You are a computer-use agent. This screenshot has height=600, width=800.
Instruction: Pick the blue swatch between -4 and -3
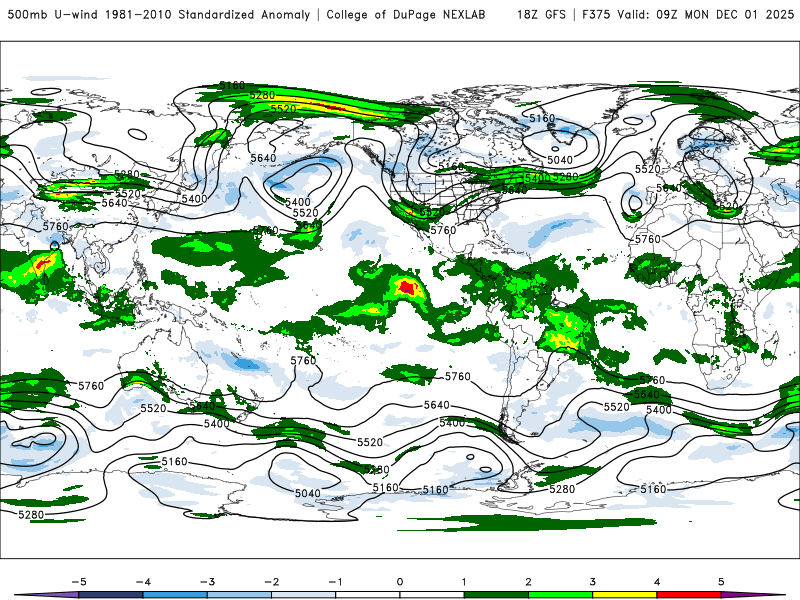click(x=175, y=595)
